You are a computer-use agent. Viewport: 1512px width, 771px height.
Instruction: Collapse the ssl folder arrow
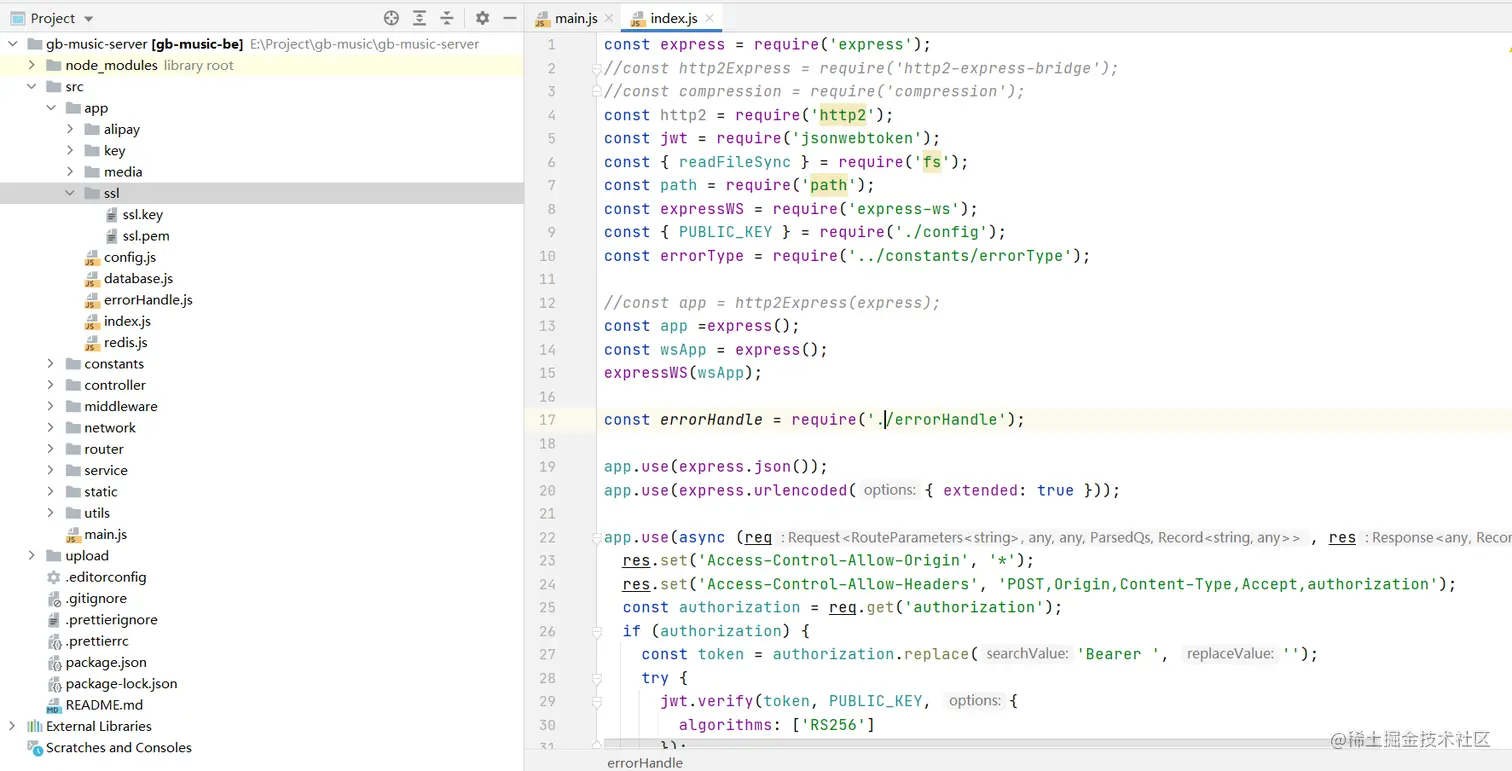pyautogui.click(x=70, y=193)
